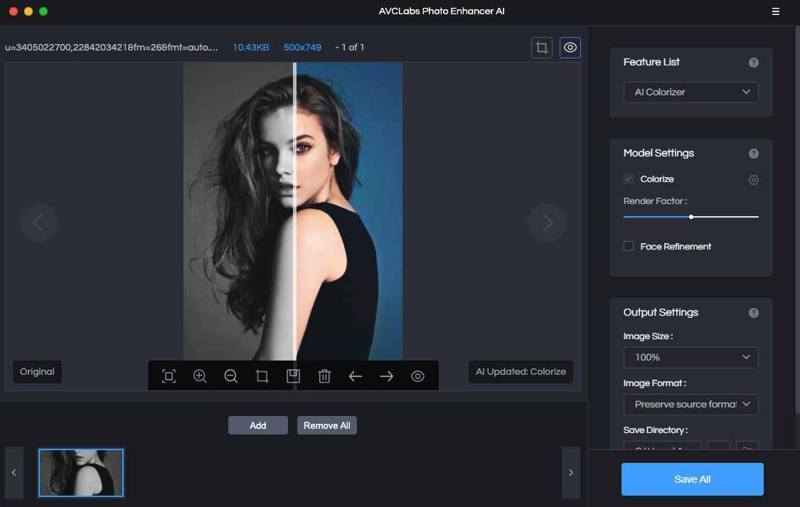Image resolution: width=800 pixels, height=507 pixels.
Task: Toggle the eye preview button at top right
Action: point(570,47)
